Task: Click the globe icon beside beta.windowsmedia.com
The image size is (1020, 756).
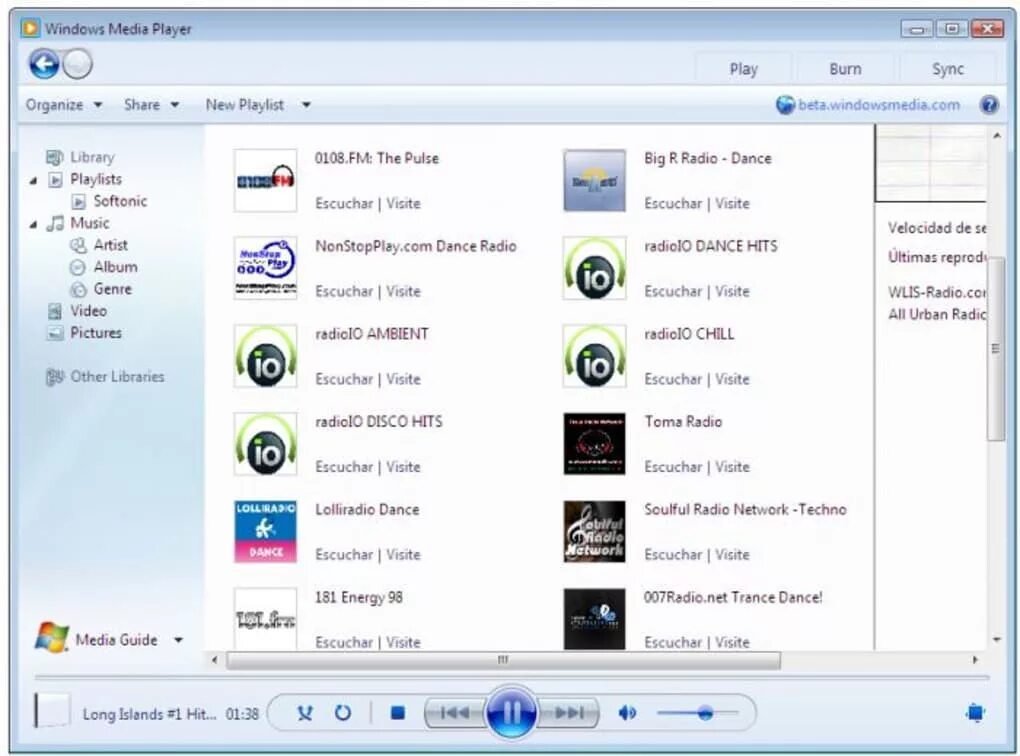Action: [785, 105]
